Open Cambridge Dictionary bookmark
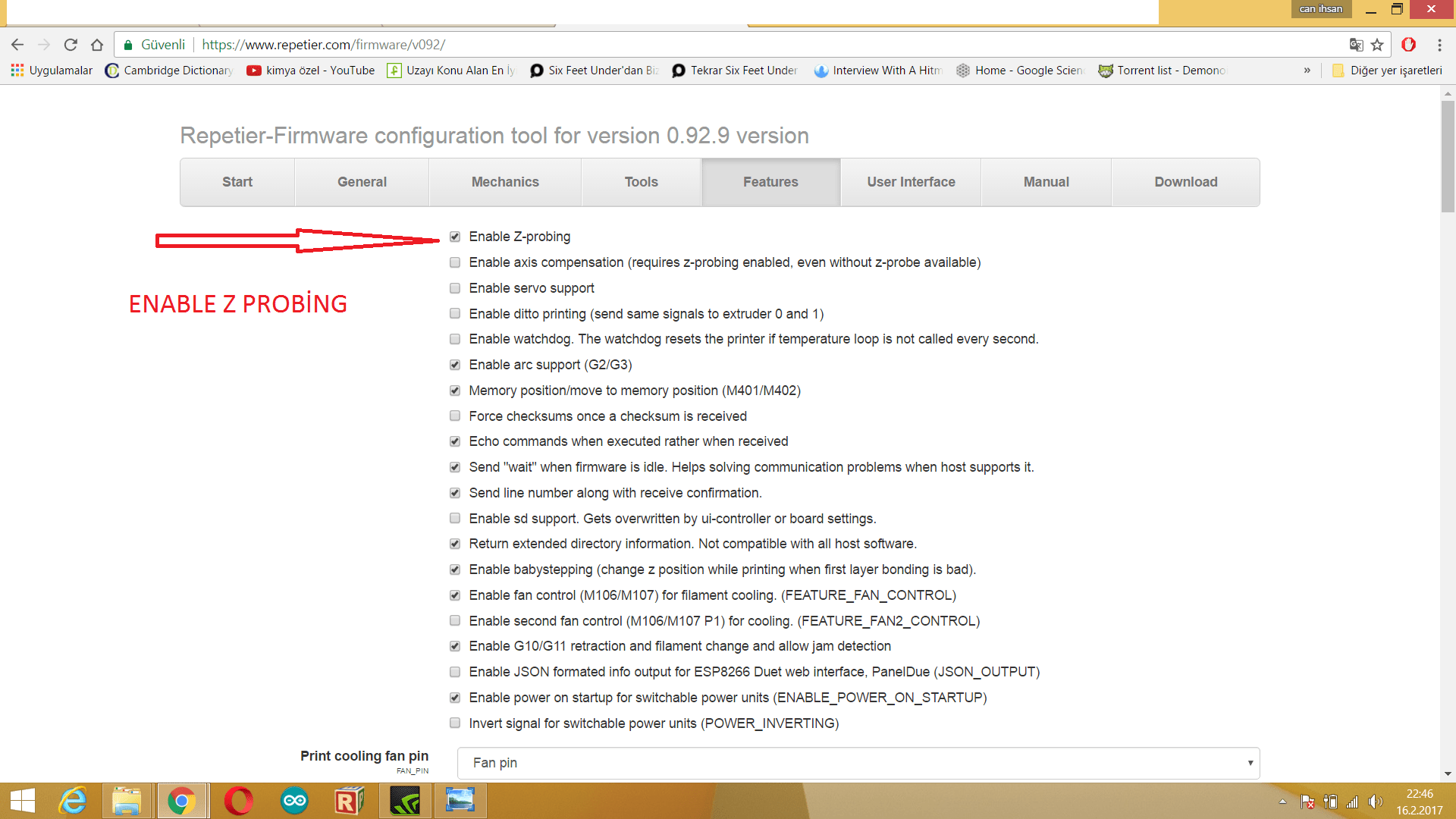The height and width of the screenshot is (819, 1456). 170,71
